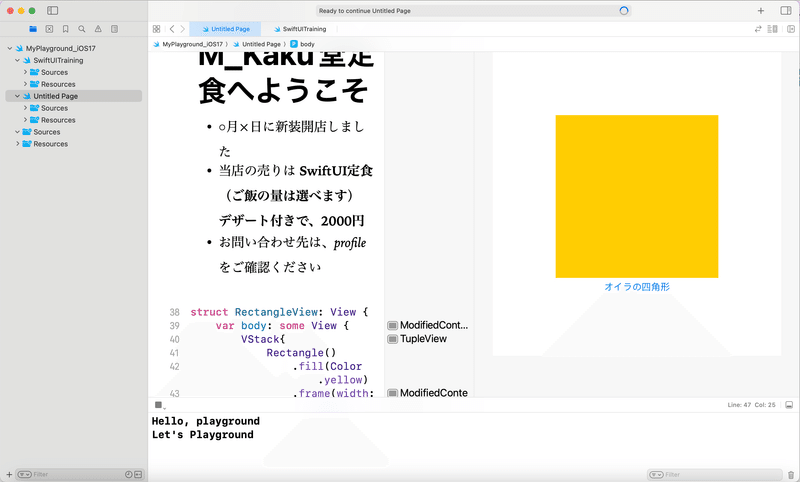The height and width of the screenshot is (482, 800).
Task: Open the Bookmark navigator icon
Action: point(66,29)
